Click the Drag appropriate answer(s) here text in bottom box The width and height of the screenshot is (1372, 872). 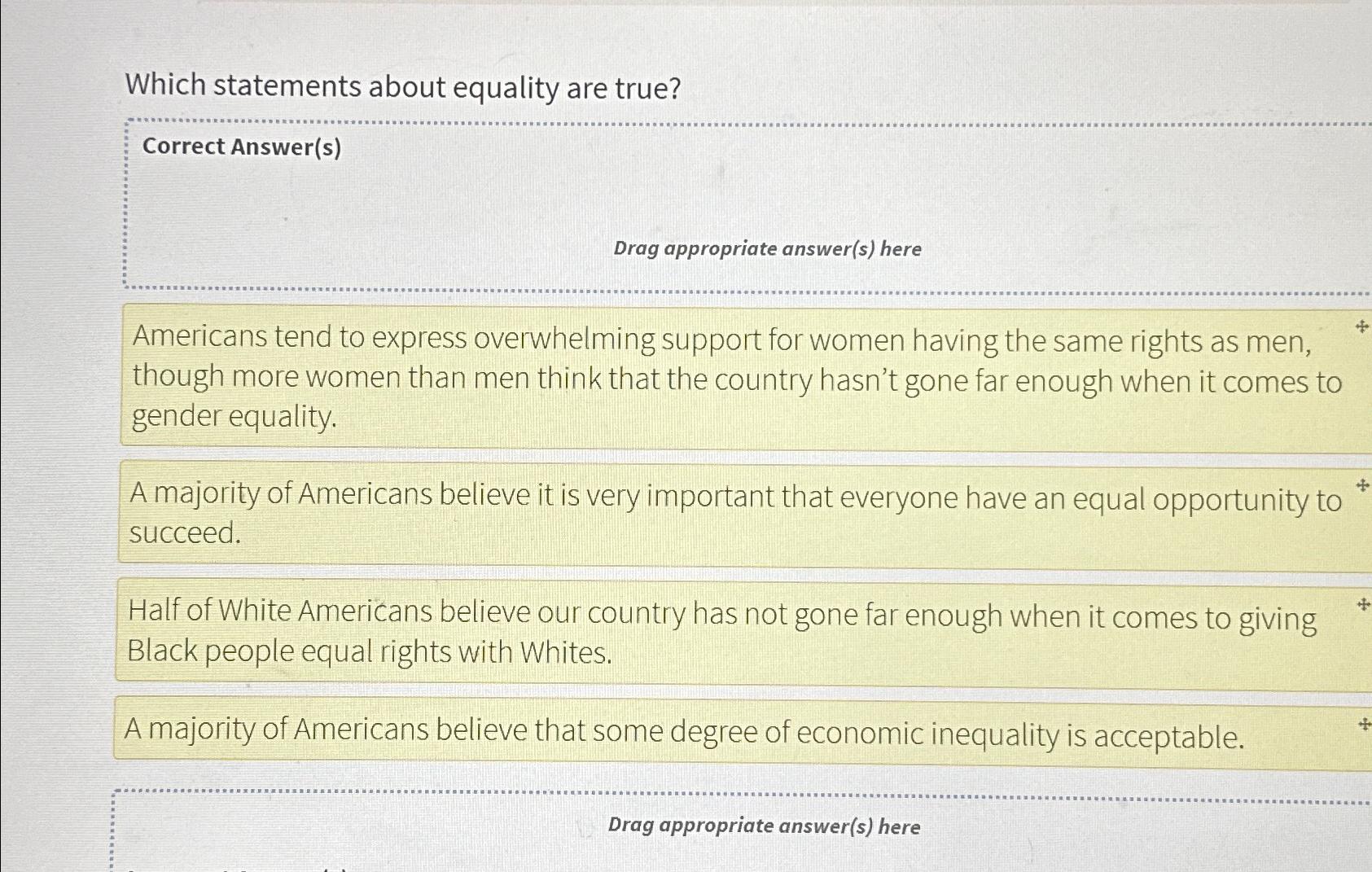pyautogui.click(x=763, y=826)
